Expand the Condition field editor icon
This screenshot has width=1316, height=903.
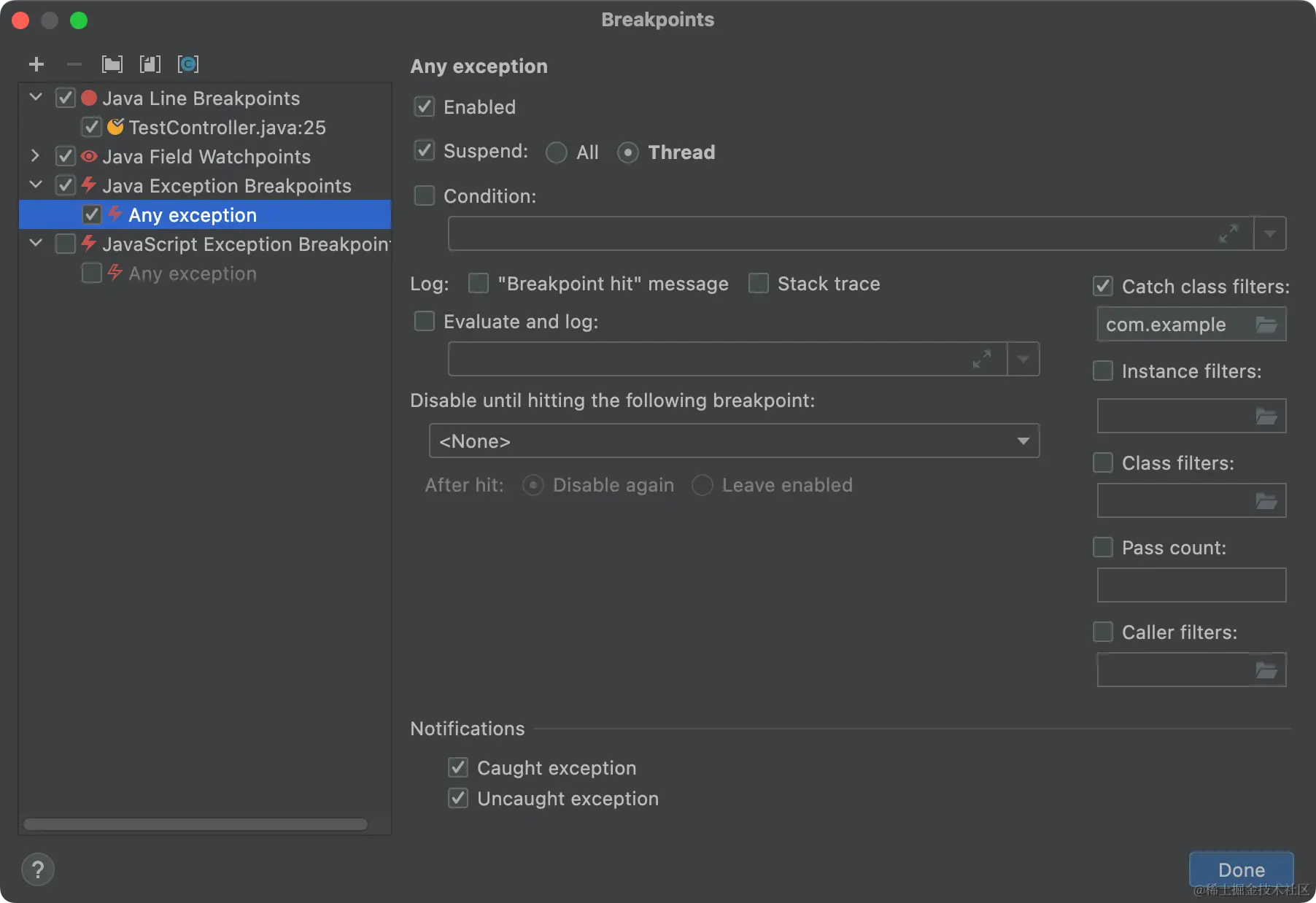pos(1228,234)
